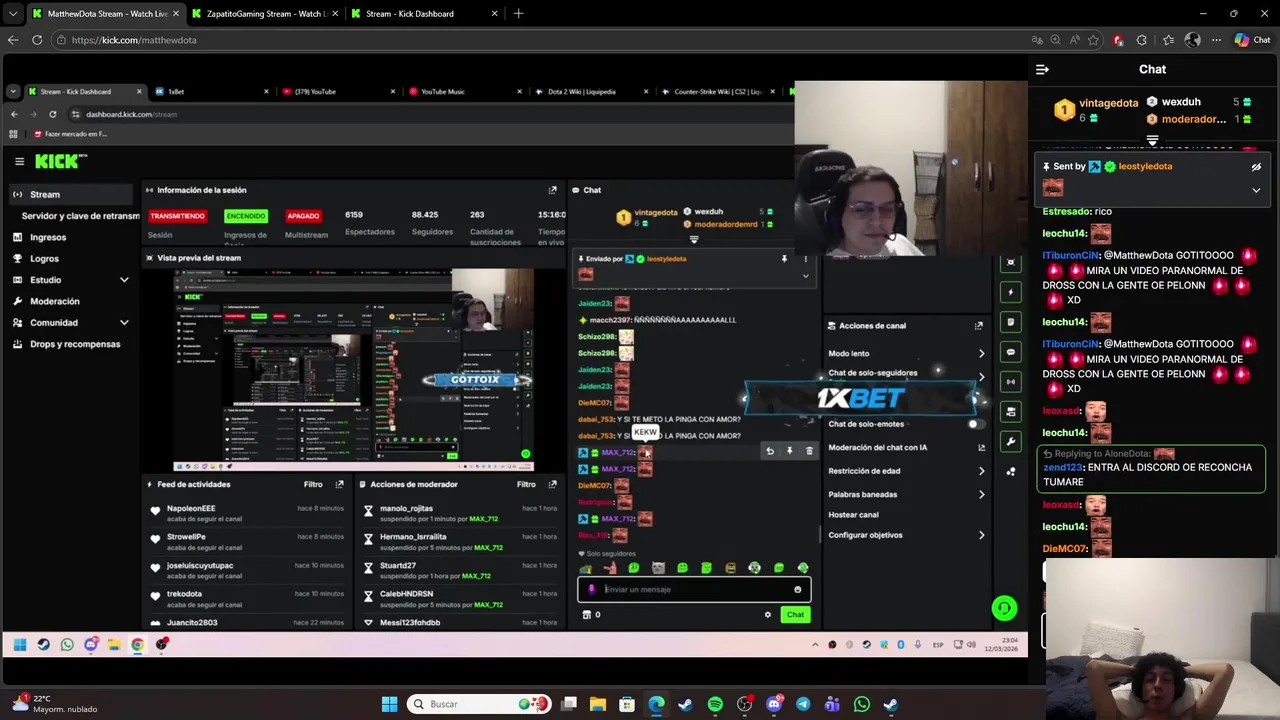The width and height of the screenshot is (1280, 720).
Task: Open Edge settings and more menu
Action: click(1216, 40)
